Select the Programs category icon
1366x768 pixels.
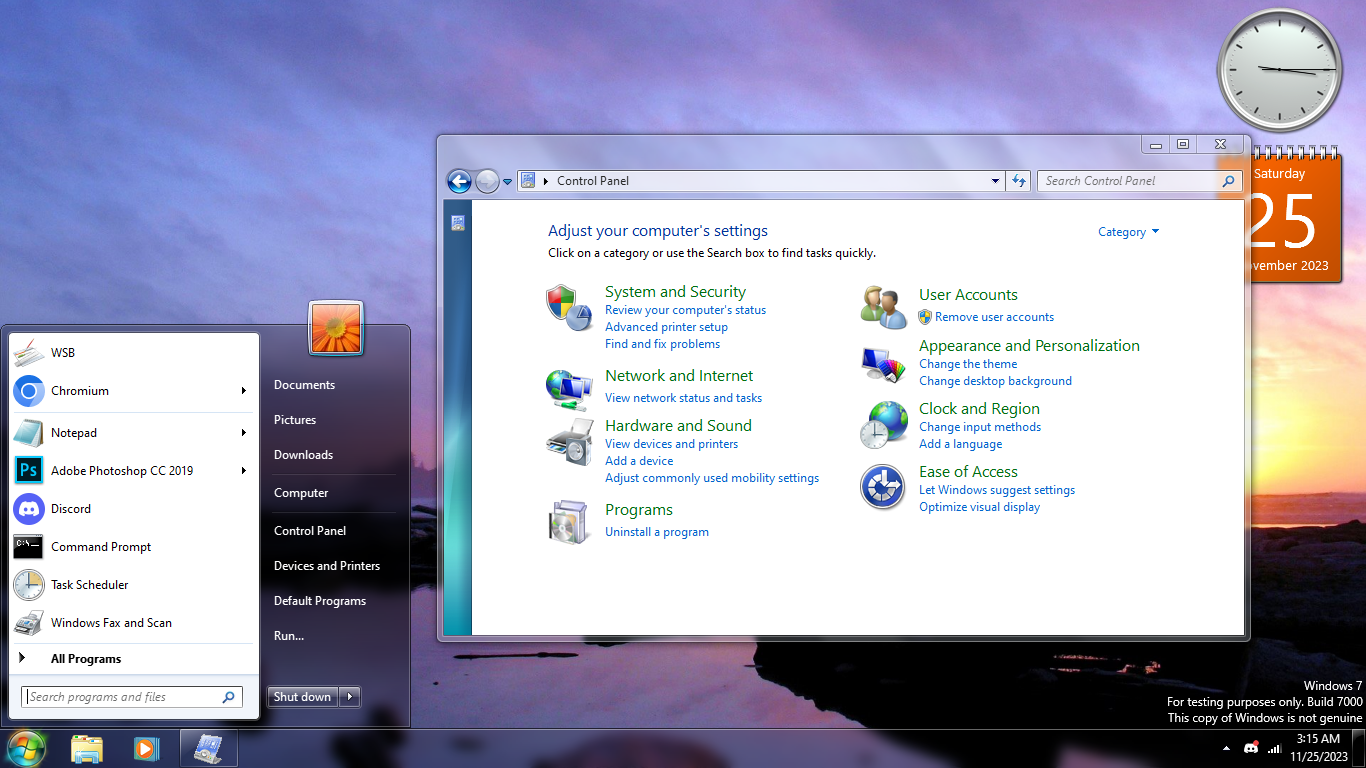click(x=569, y=521)
